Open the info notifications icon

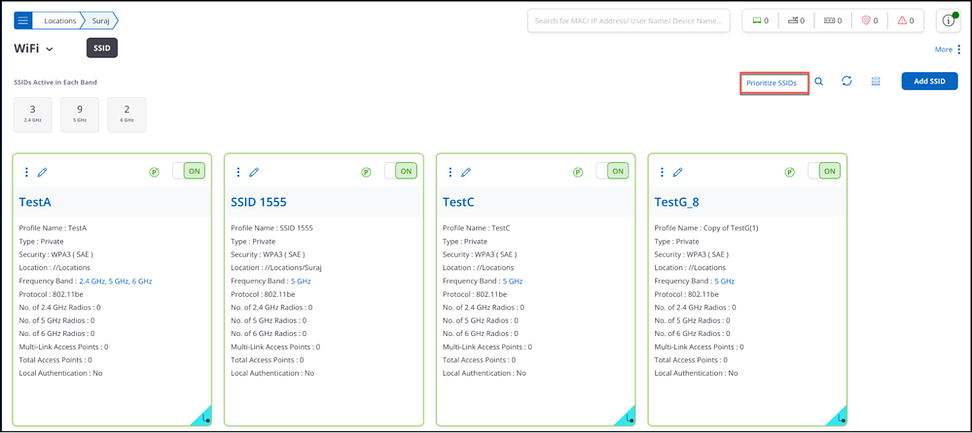point(949,21)
